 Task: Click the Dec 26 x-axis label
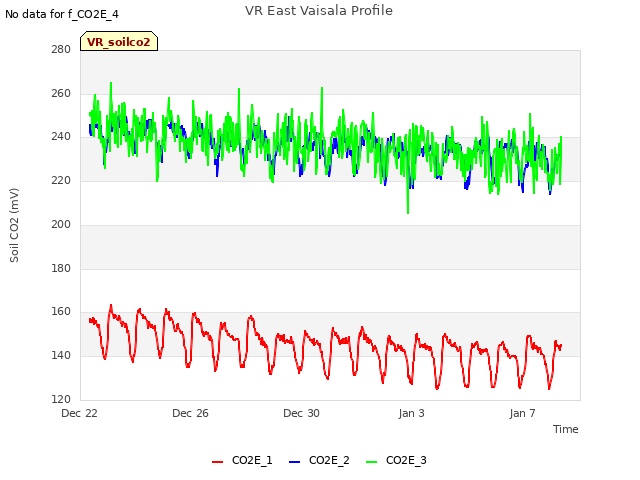click(x=190, y=413)
